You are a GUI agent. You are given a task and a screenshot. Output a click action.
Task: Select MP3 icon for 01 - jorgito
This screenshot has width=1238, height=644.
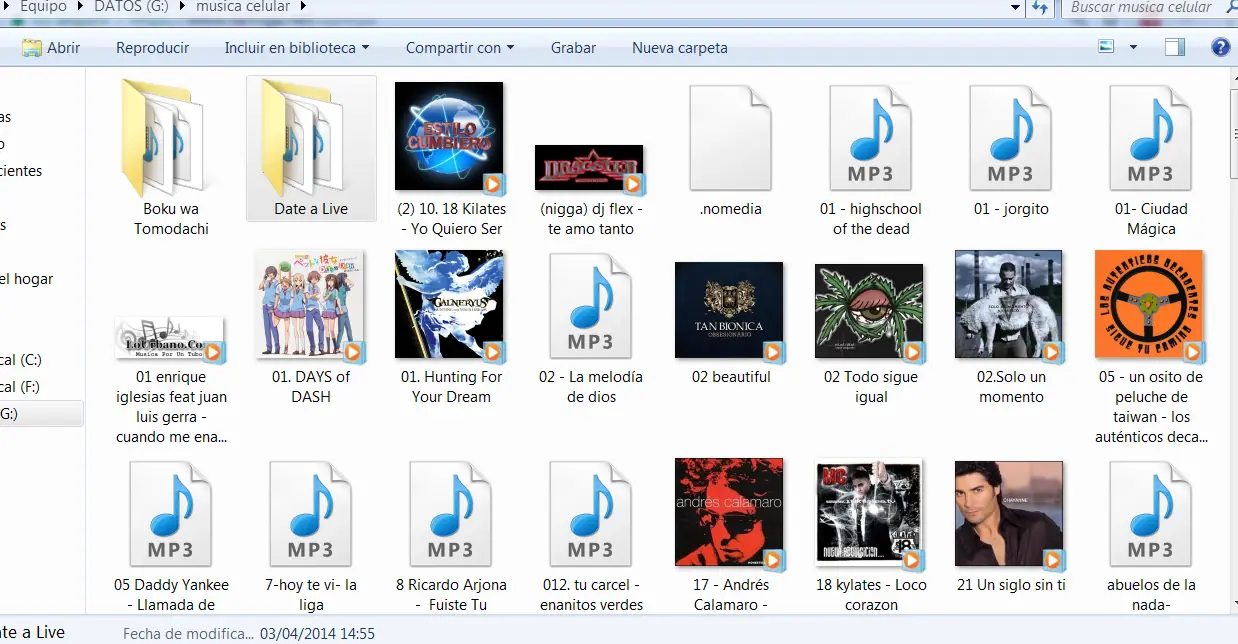coord(1010,138)
